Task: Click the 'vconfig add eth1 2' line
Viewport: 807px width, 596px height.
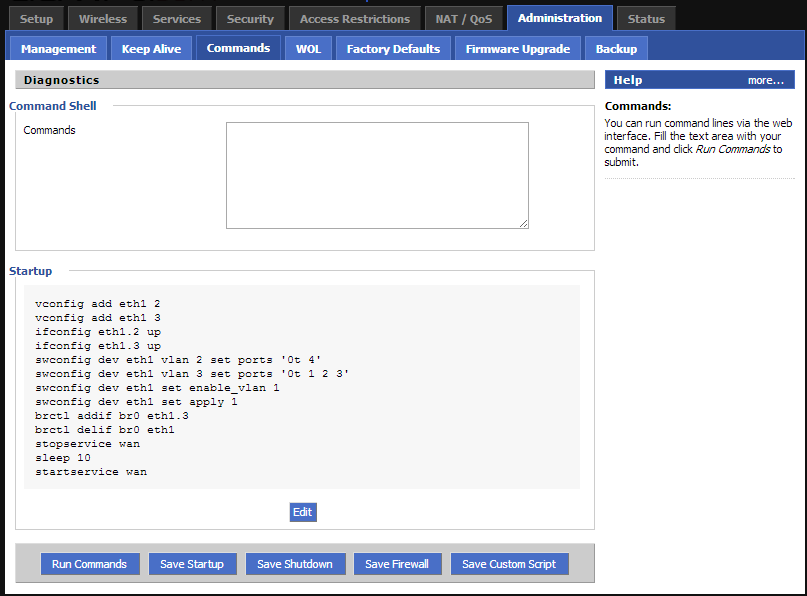Action: [x=98, y=304]
